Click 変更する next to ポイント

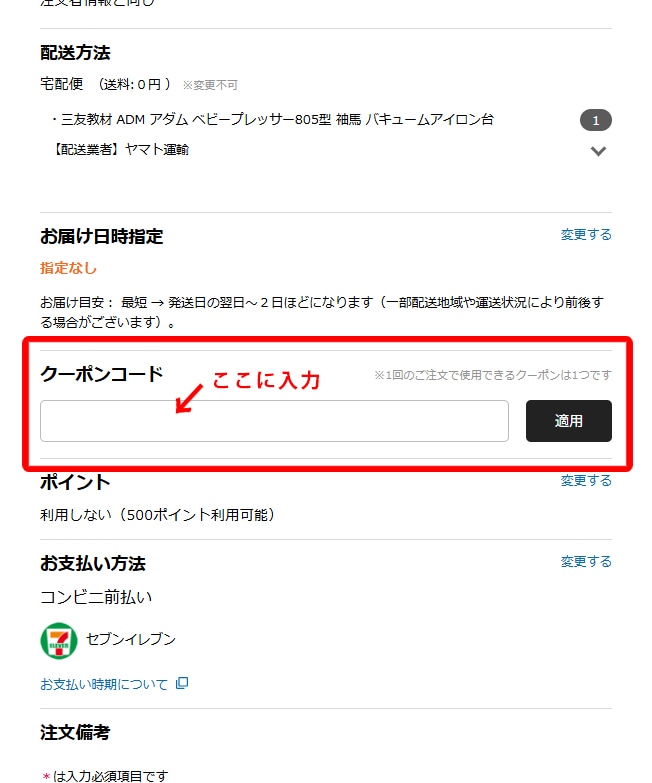point(586,480)
